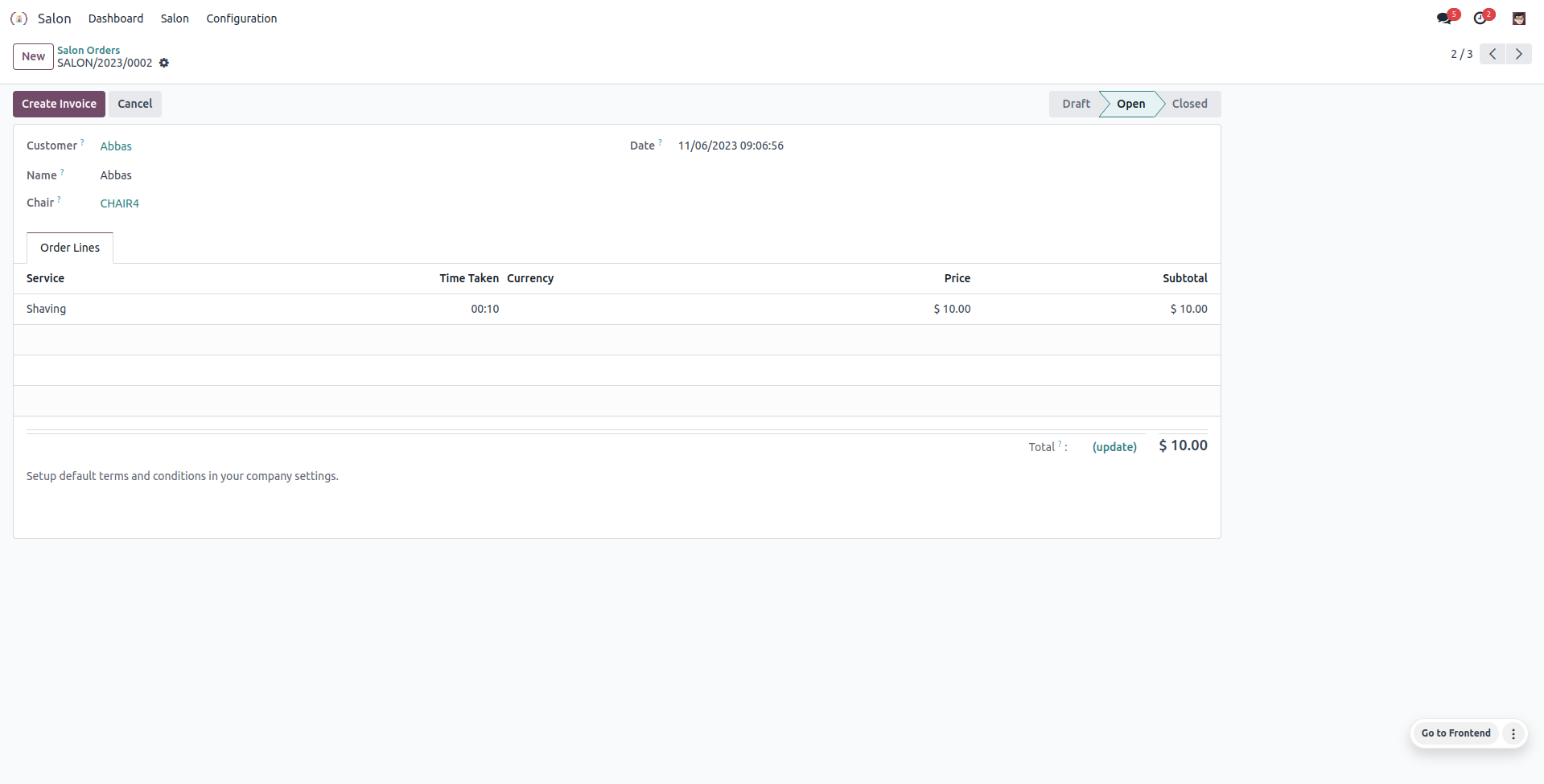Open the Configuration menu
The image size is (1544, 784).
[241, 18]
